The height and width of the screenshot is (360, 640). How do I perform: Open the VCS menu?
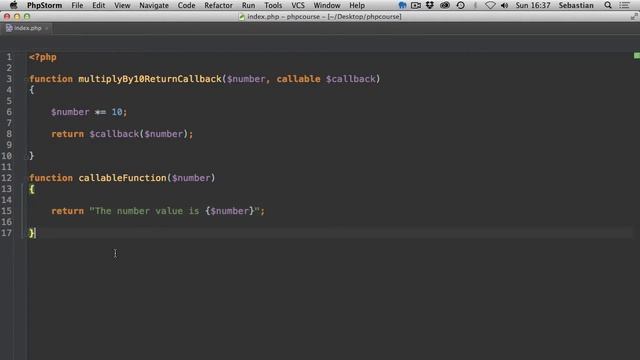(298, 5)
